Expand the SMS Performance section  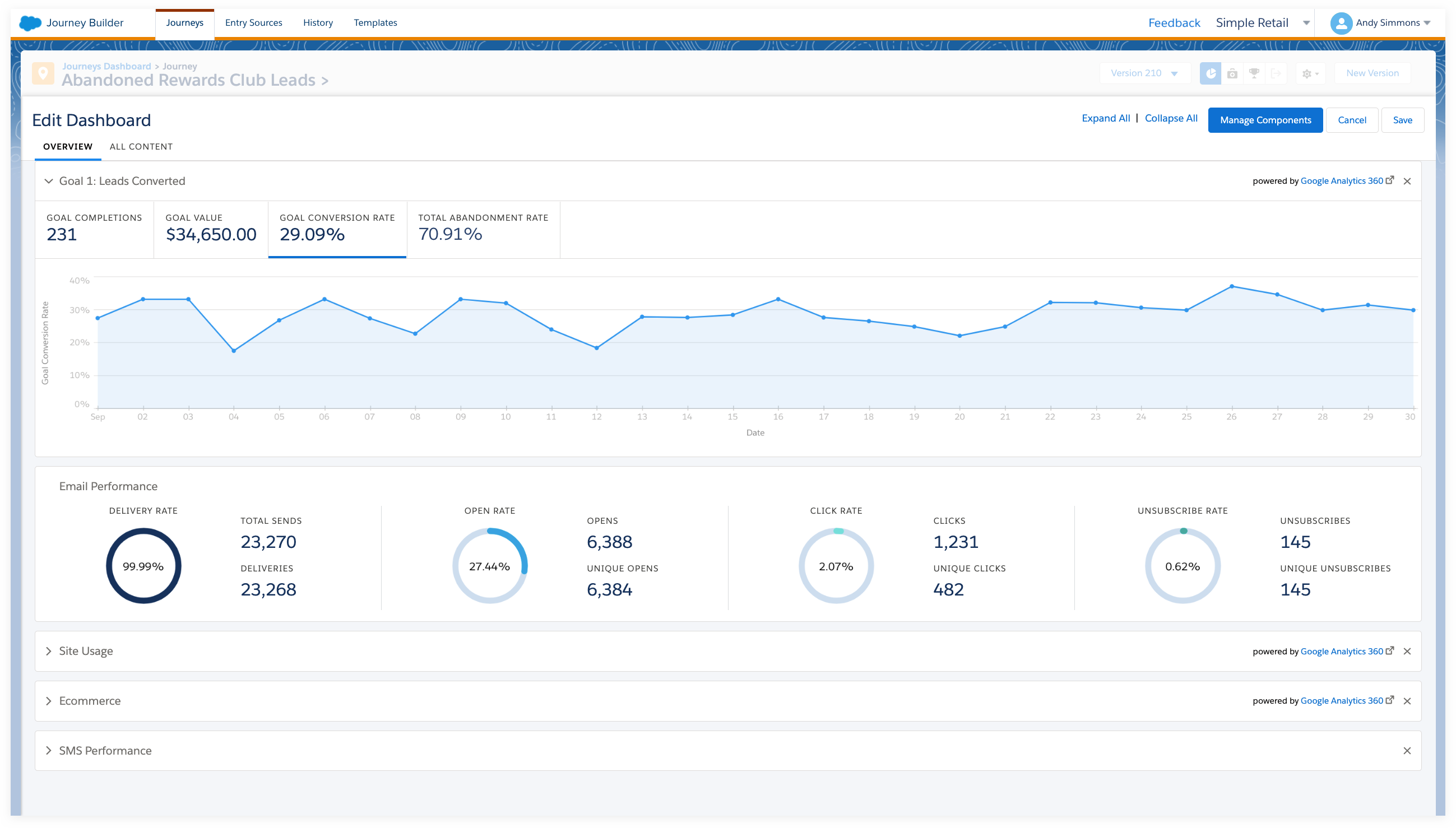click(x=49, y=751)
